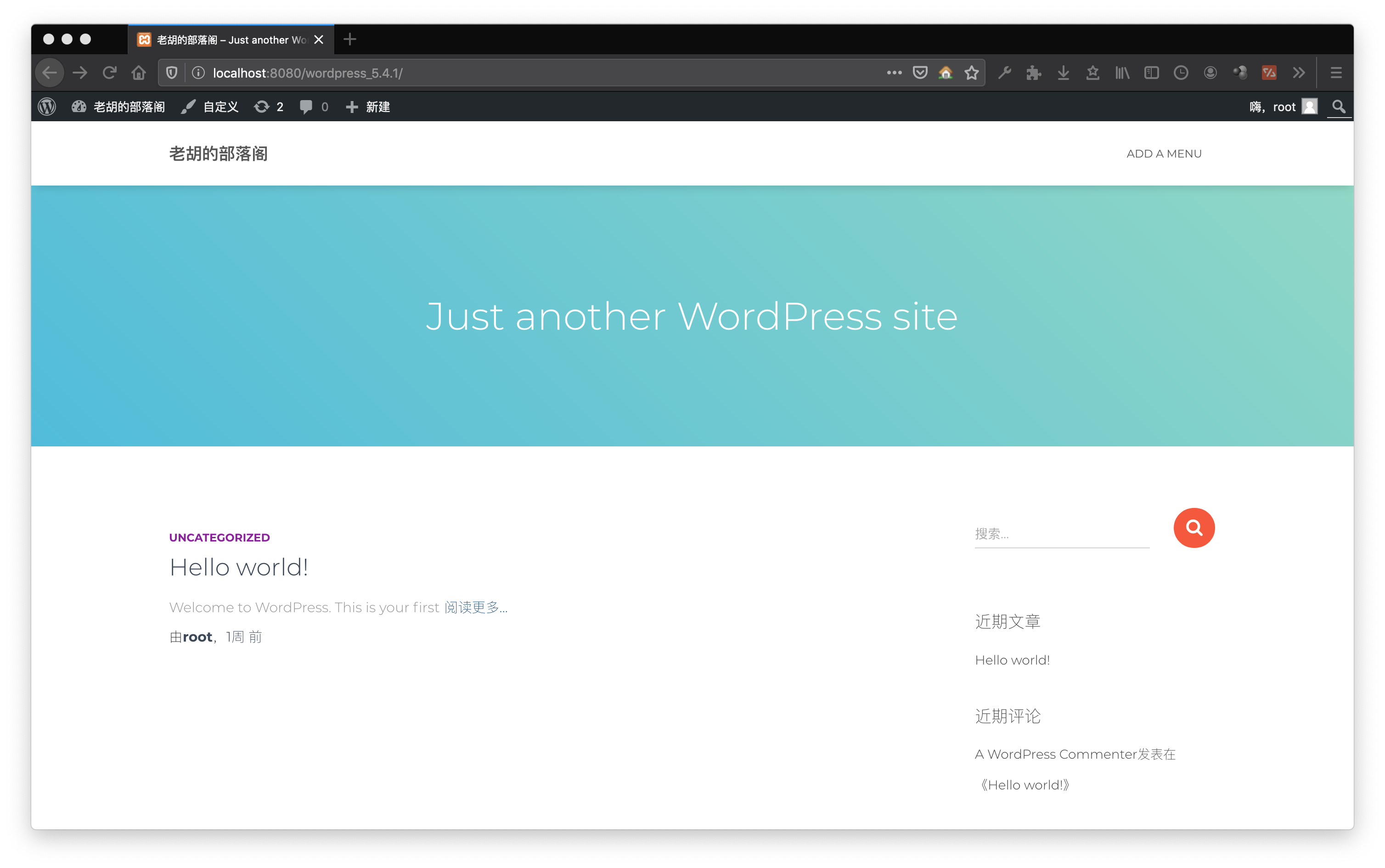Image resolution: width=1385 pixels, height=868 pixels.
Task: Open 自定义 customizer in admin bar
Action: coord(209,107)
